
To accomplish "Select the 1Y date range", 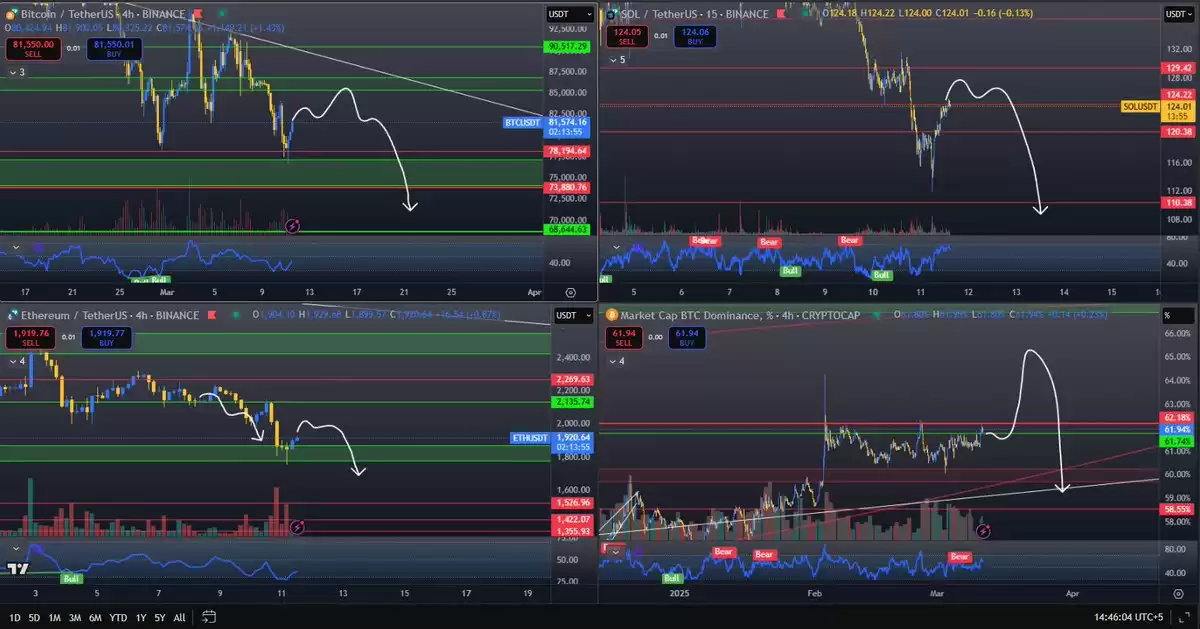I will (141, 617).
